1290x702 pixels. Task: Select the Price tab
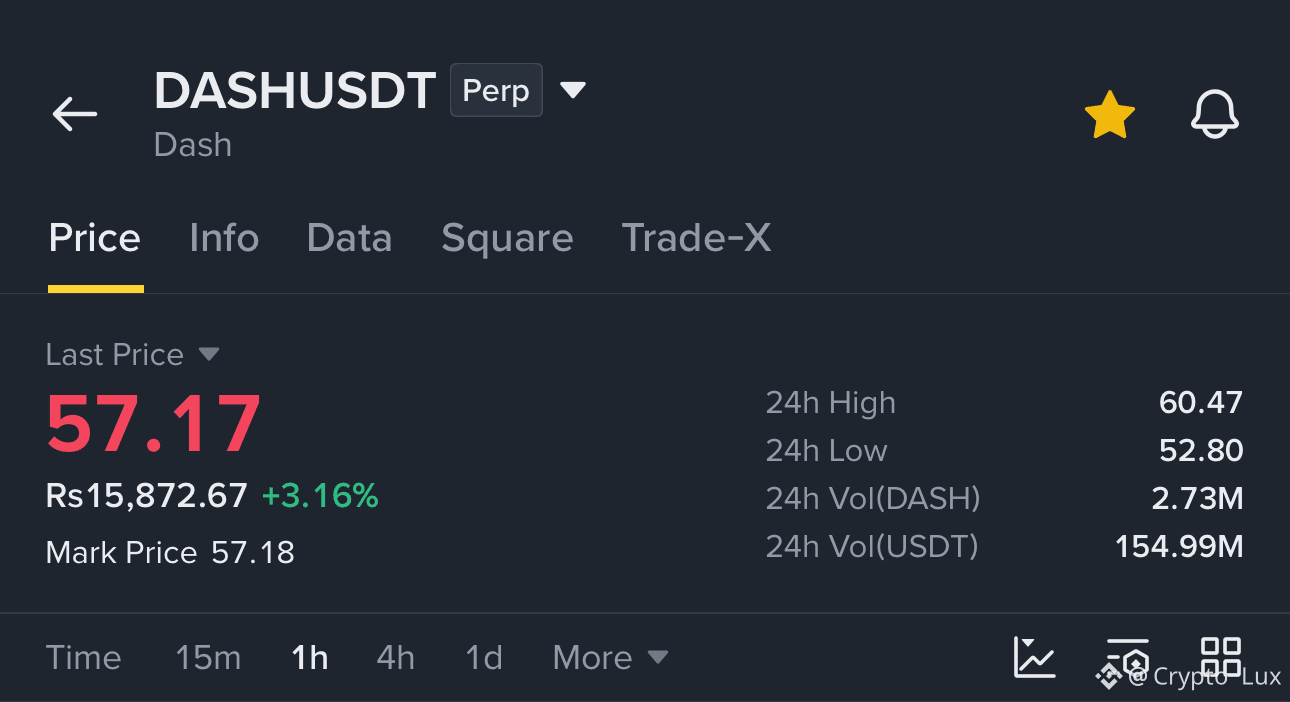click(95, 238)
